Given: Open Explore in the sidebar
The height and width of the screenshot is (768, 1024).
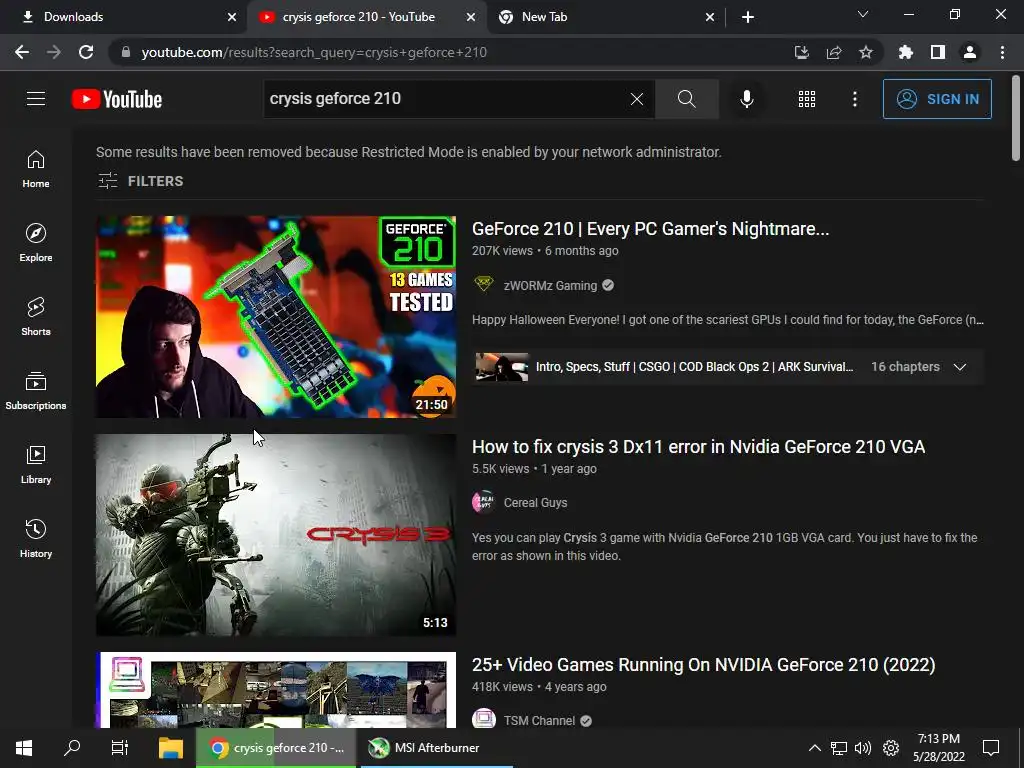Looking at the screenshot, I should coord(36,243).
